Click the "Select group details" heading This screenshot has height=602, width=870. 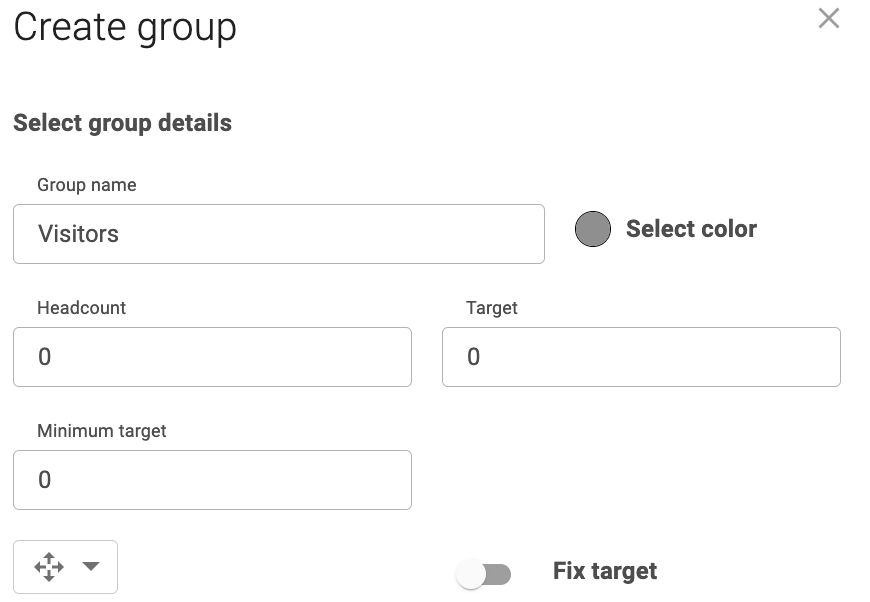tap(122, 123)
